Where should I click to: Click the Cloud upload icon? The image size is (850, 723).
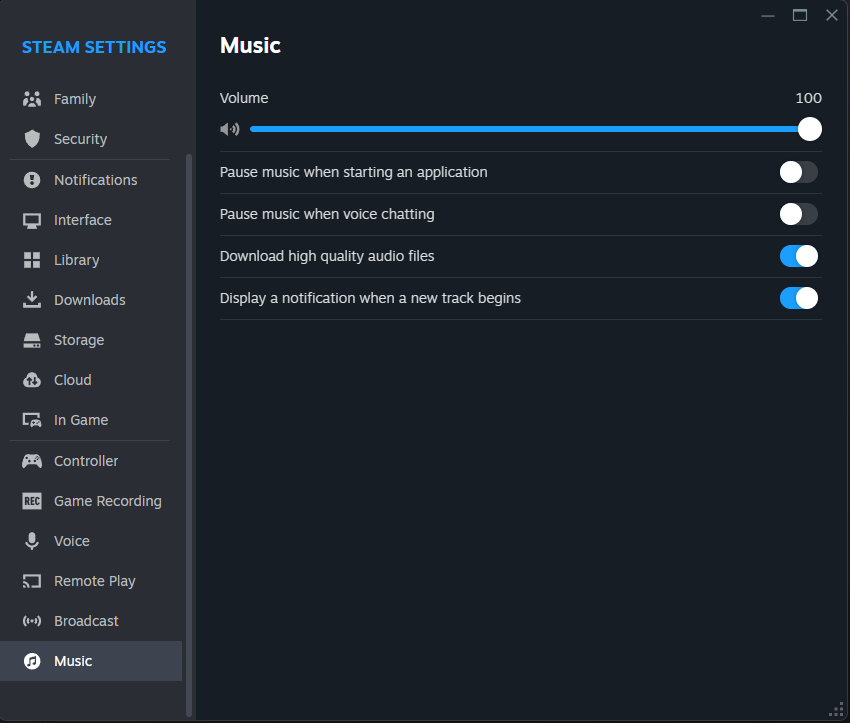coord(32,380)
